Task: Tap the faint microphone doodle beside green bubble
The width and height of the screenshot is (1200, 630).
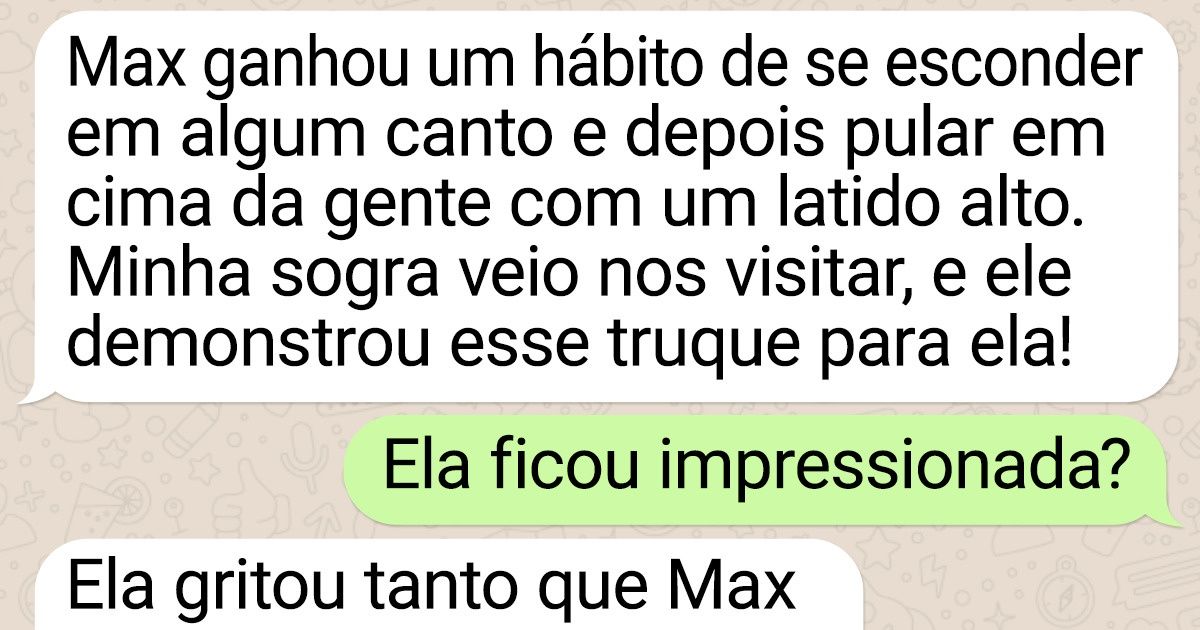Action: [302, 456]
